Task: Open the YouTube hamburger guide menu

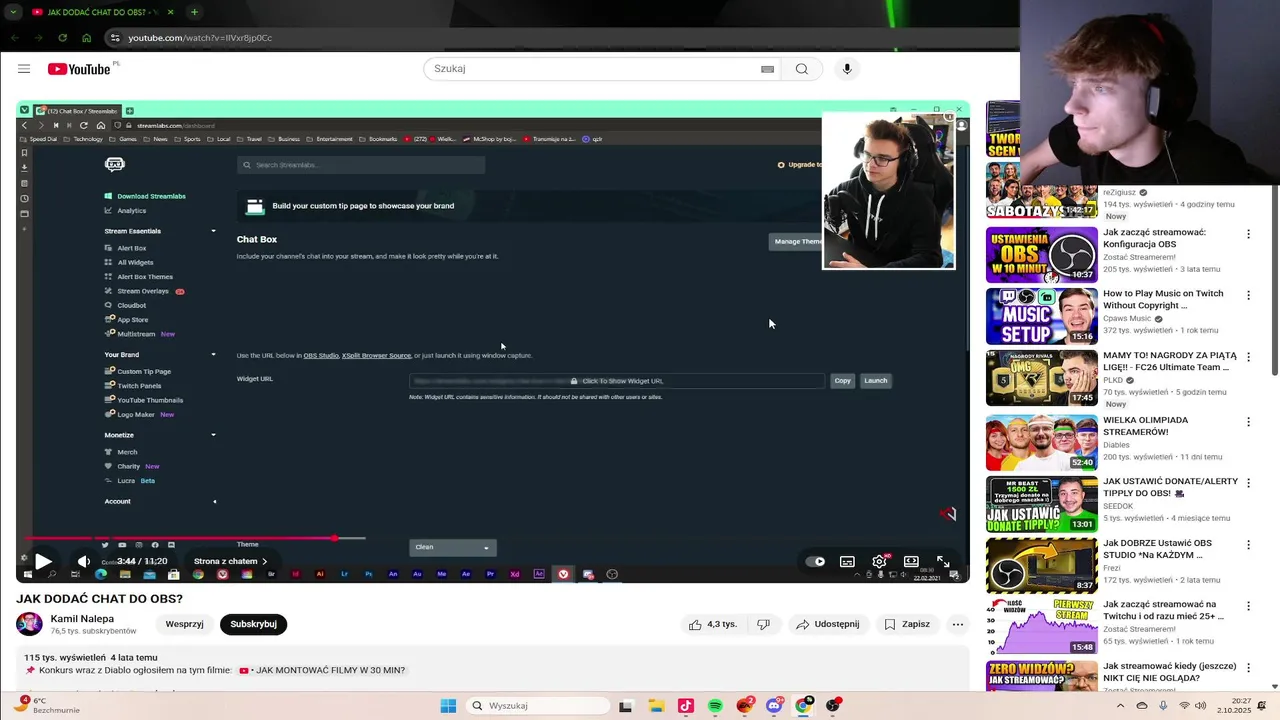Action: click(x=24, y=69)
